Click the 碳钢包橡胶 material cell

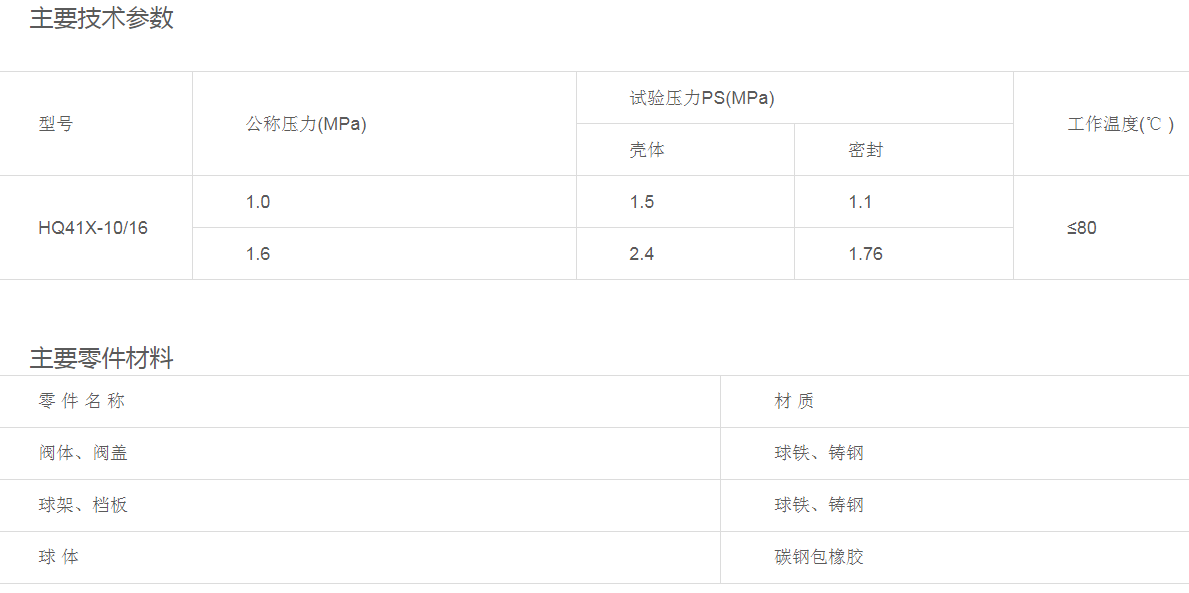(819, 557)
